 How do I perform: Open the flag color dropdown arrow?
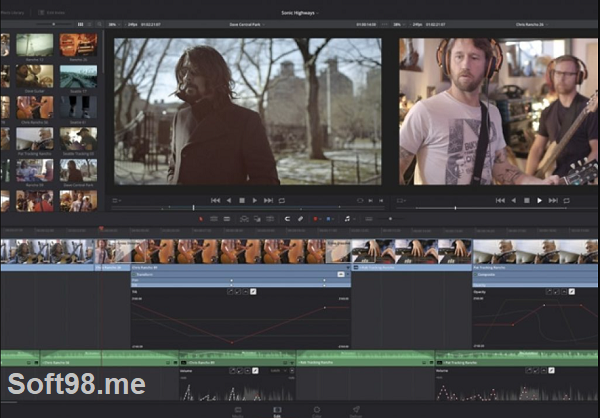[x=320, y=219]
